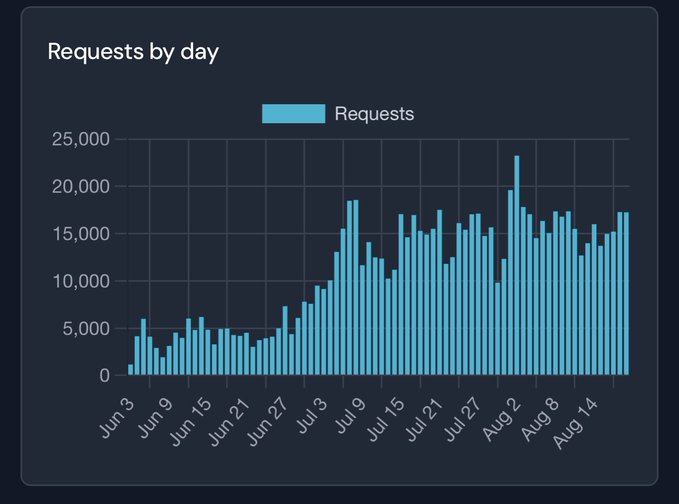Click the Jun 15 x-axis label
The image size is (679, 504).
point(191,422)
